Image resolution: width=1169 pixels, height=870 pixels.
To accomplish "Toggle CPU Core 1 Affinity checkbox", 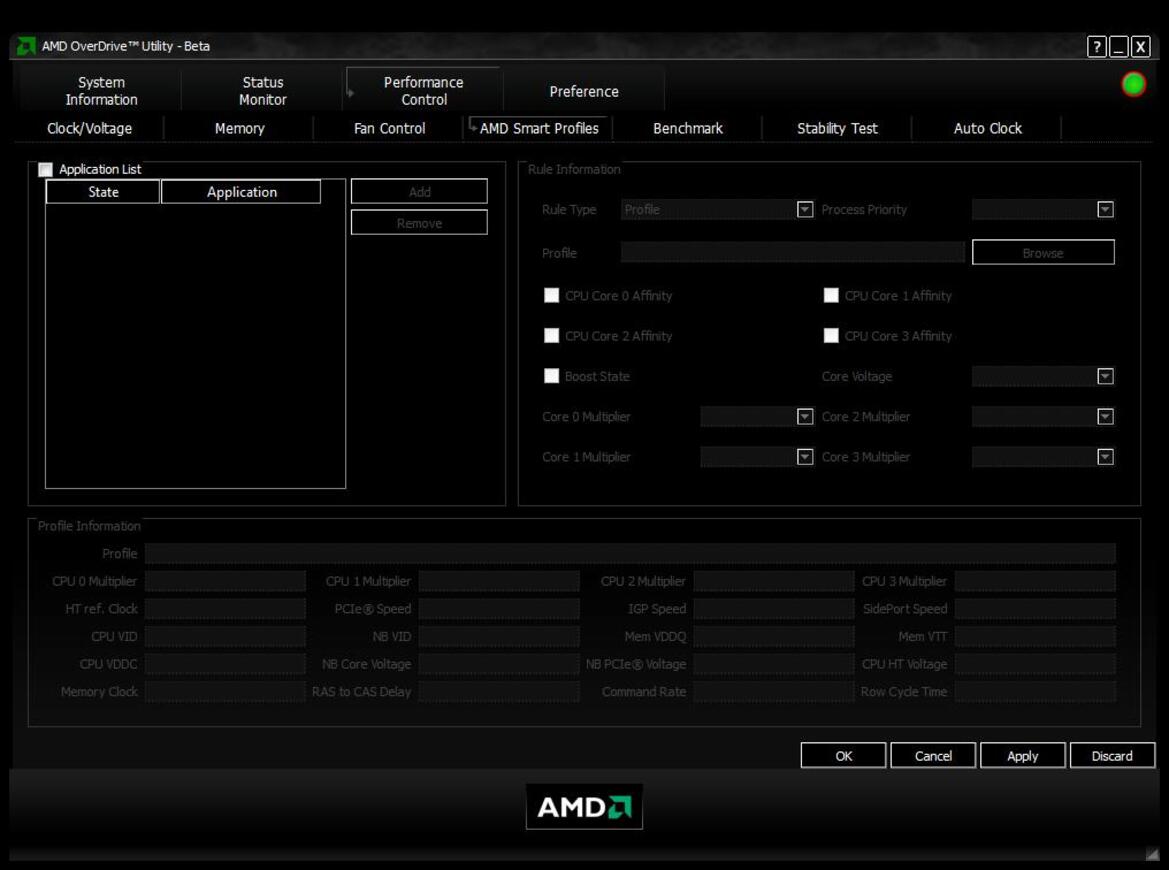I will click(x=831, y=295).
